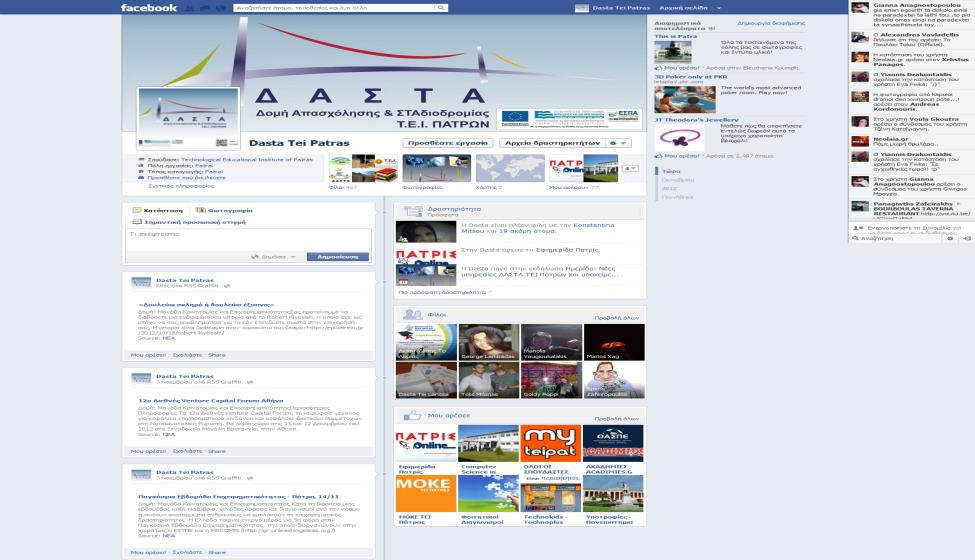Expand Πιο πρόσφατη δραστηριότητα dropdown
Viewport: 975px width, 560px height.
[445, 292]
